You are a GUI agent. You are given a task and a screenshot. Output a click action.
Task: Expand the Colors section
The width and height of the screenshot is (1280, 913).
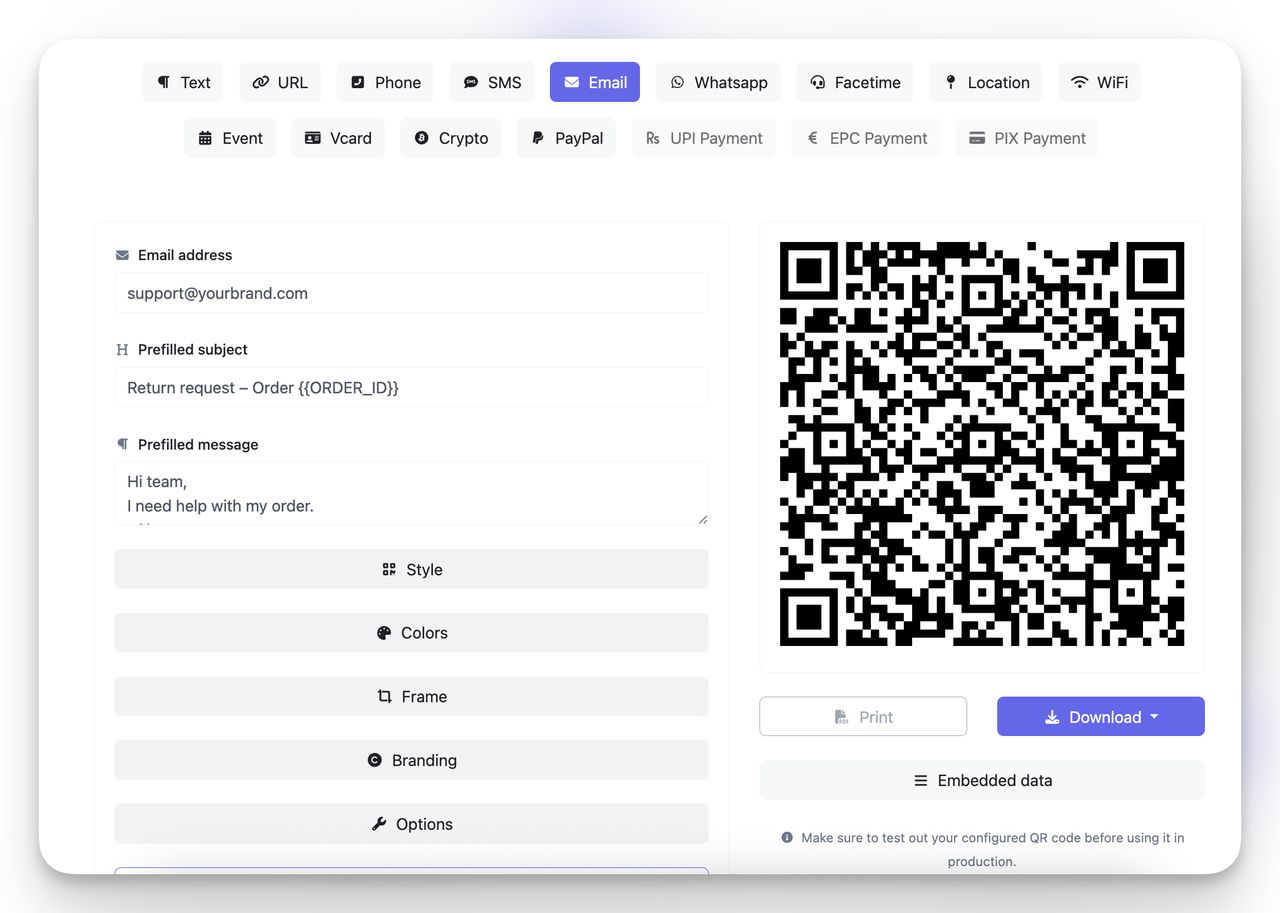pyautogui.click(x=412, y=633)
